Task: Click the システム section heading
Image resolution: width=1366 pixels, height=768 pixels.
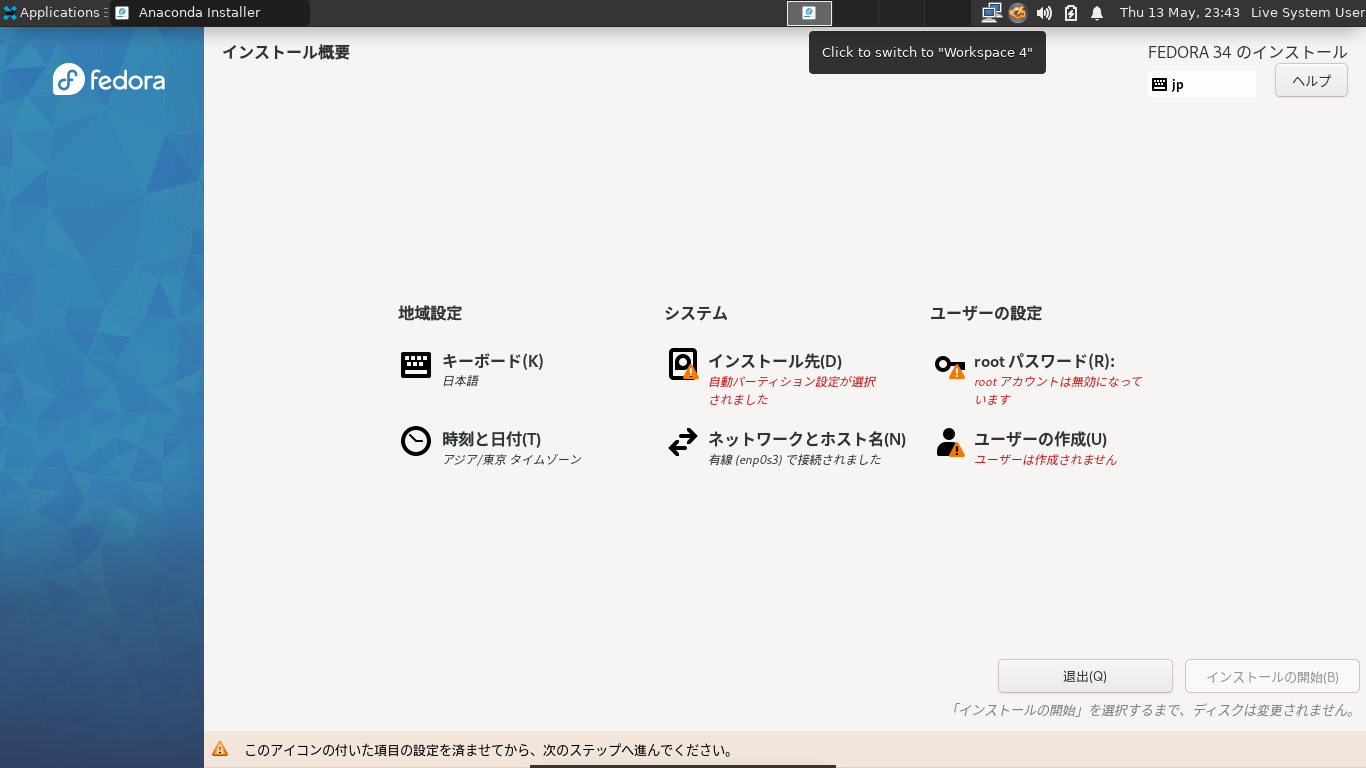Action: [x=696, y=313]
